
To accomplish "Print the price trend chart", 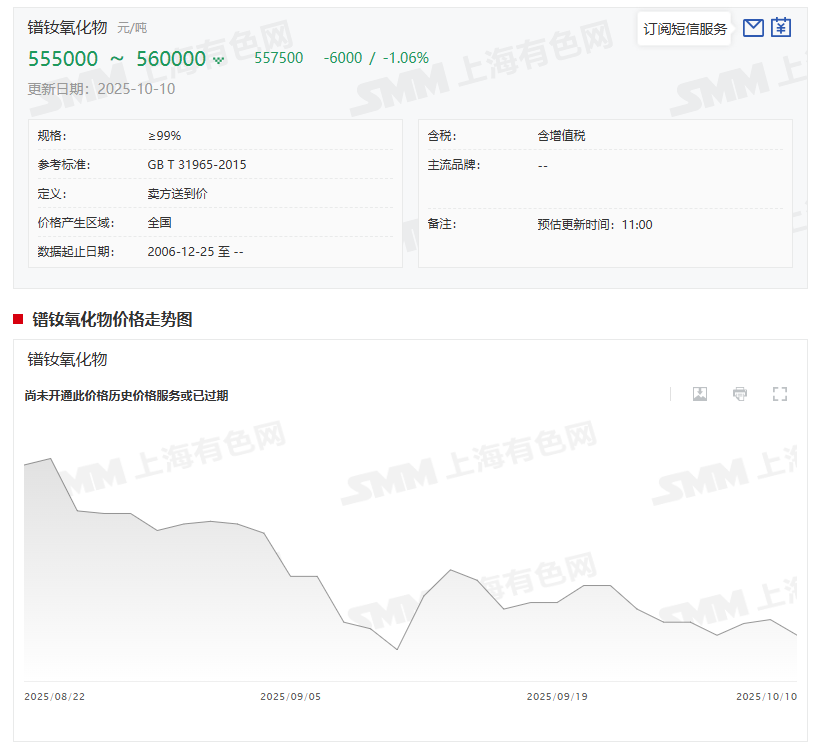I will 740,394.
